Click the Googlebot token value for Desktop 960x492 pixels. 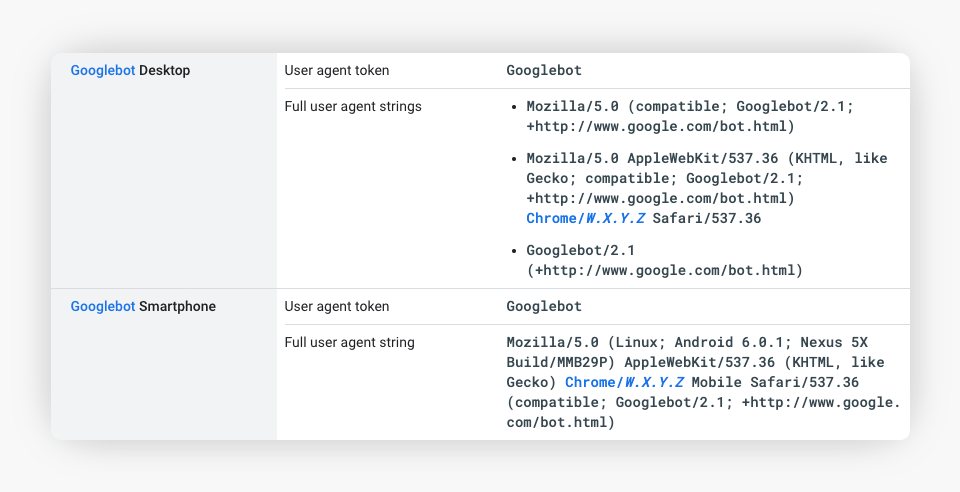(544, 71)
